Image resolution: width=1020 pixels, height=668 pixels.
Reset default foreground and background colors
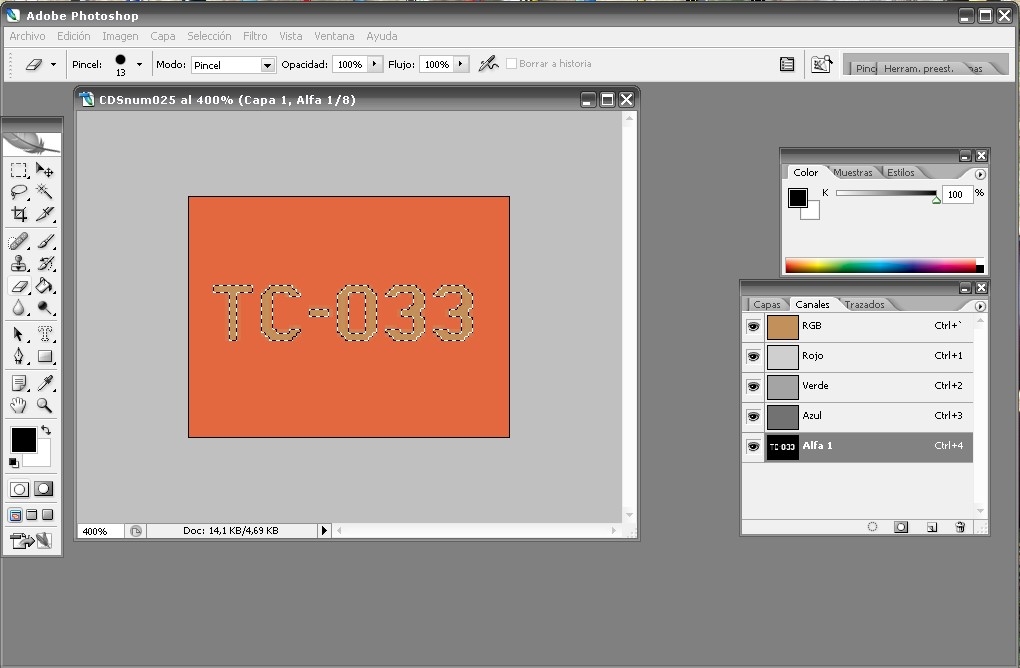(14, 462)
